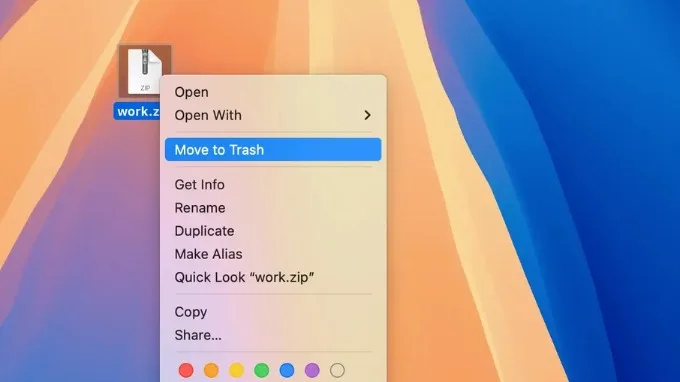Apply the yellow tag color

(x=236, y=370)
